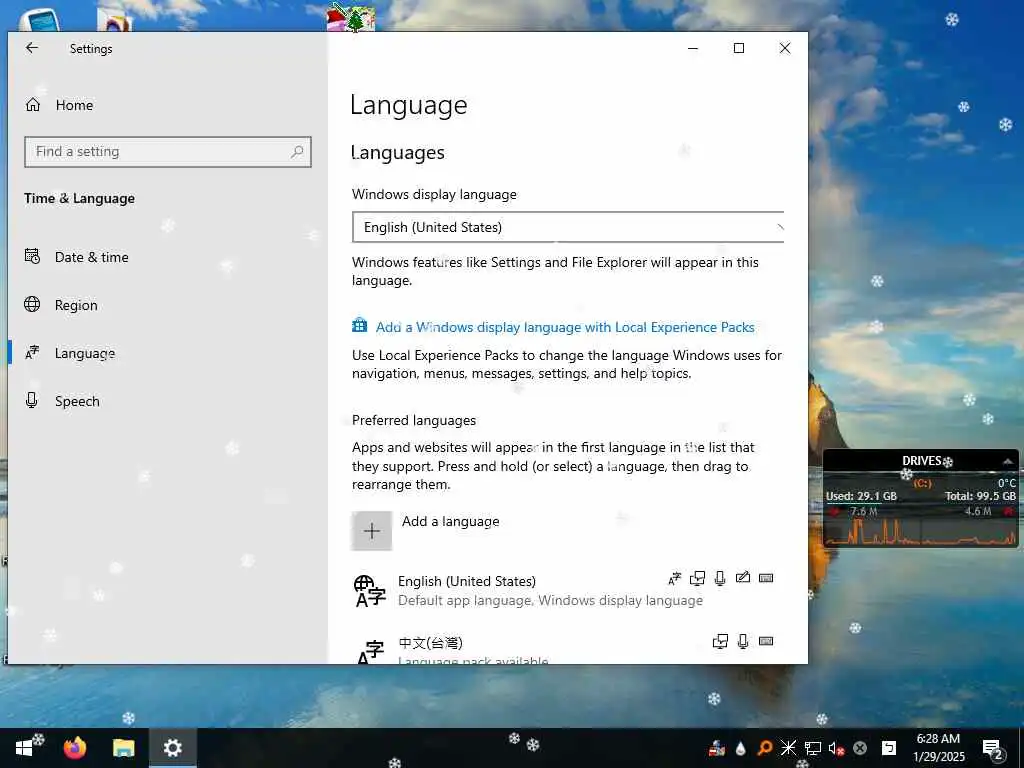Viewport: 1024px width, 768px height.
Task: Minimize the Settings window
Action: tap(693, 48)
